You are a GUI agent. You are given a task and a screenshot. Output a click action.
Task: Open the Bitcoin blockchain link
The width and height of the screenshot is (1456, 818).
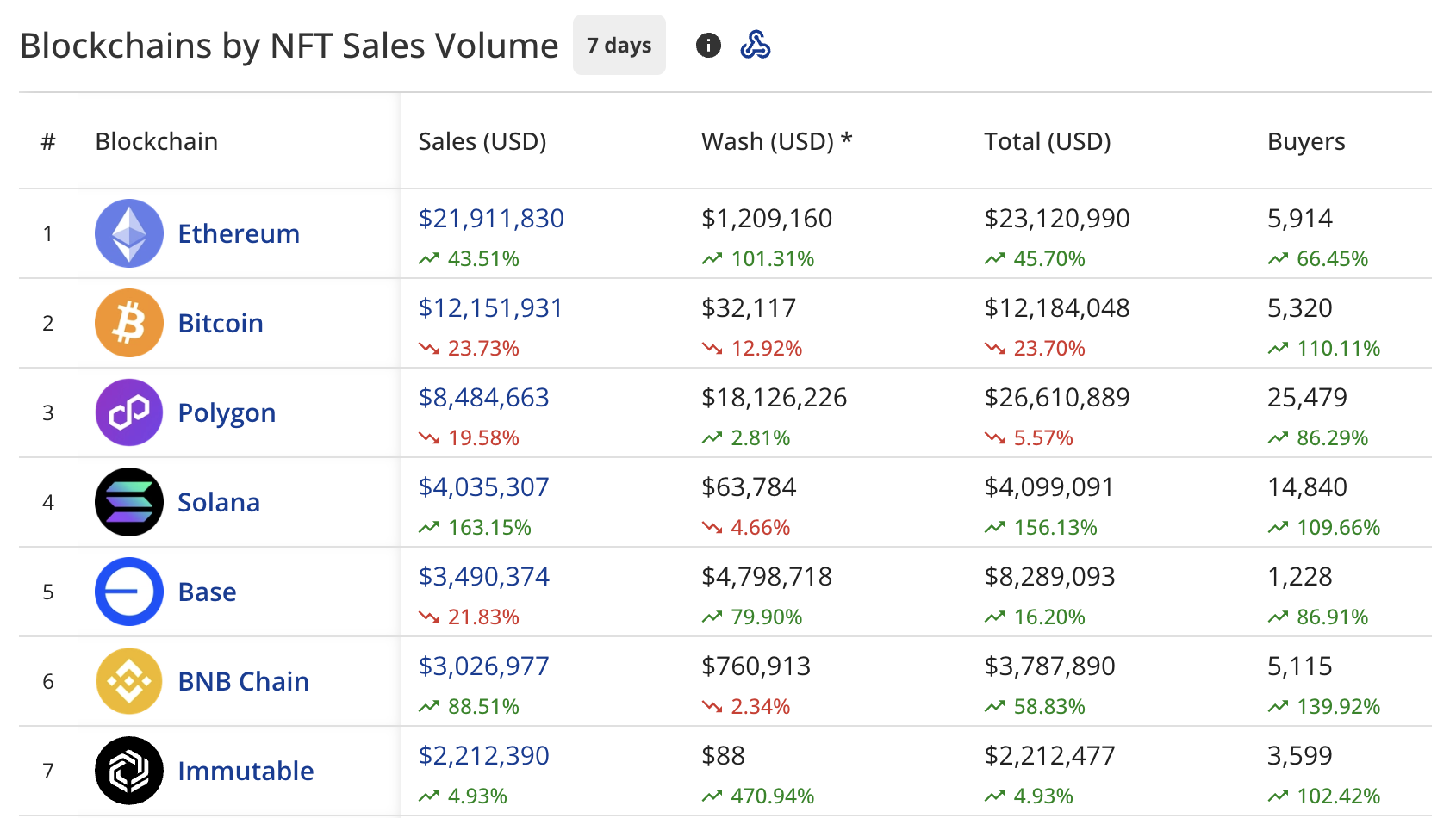(221, 323)
